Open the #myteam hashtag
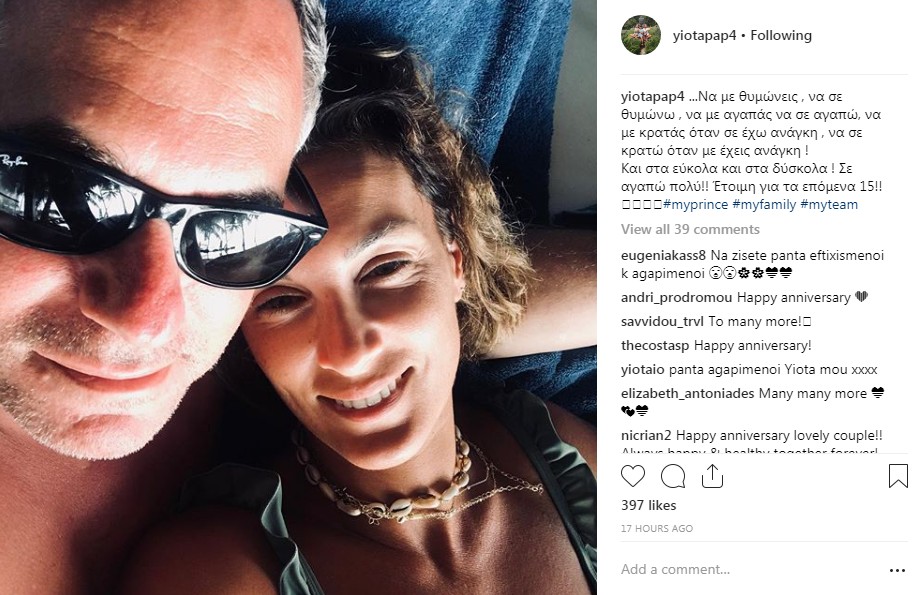The width and height of the screenshot is (914, 595). coord(829,205)
